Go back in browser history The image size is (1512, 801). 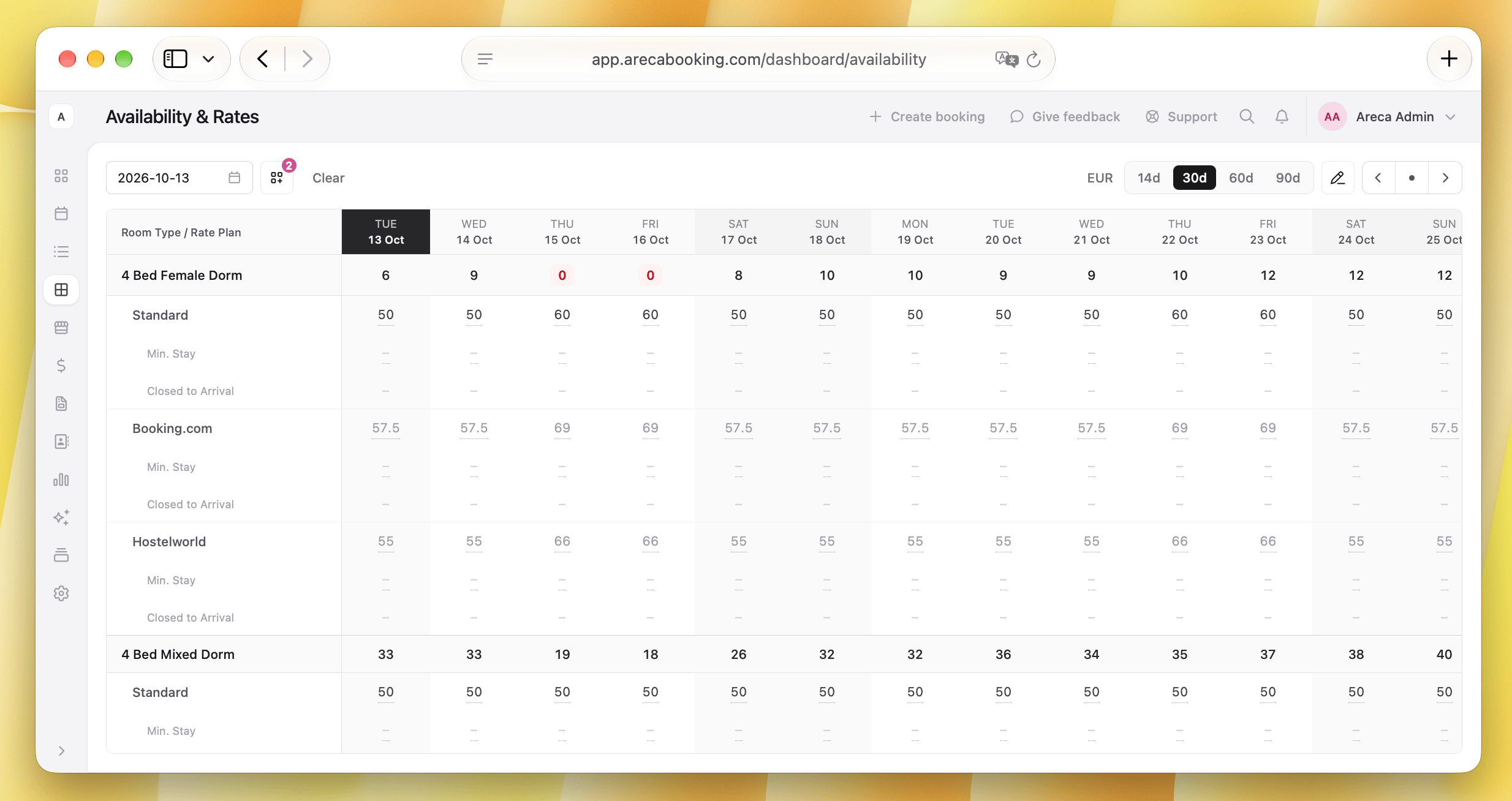click(x=263, y=59)
